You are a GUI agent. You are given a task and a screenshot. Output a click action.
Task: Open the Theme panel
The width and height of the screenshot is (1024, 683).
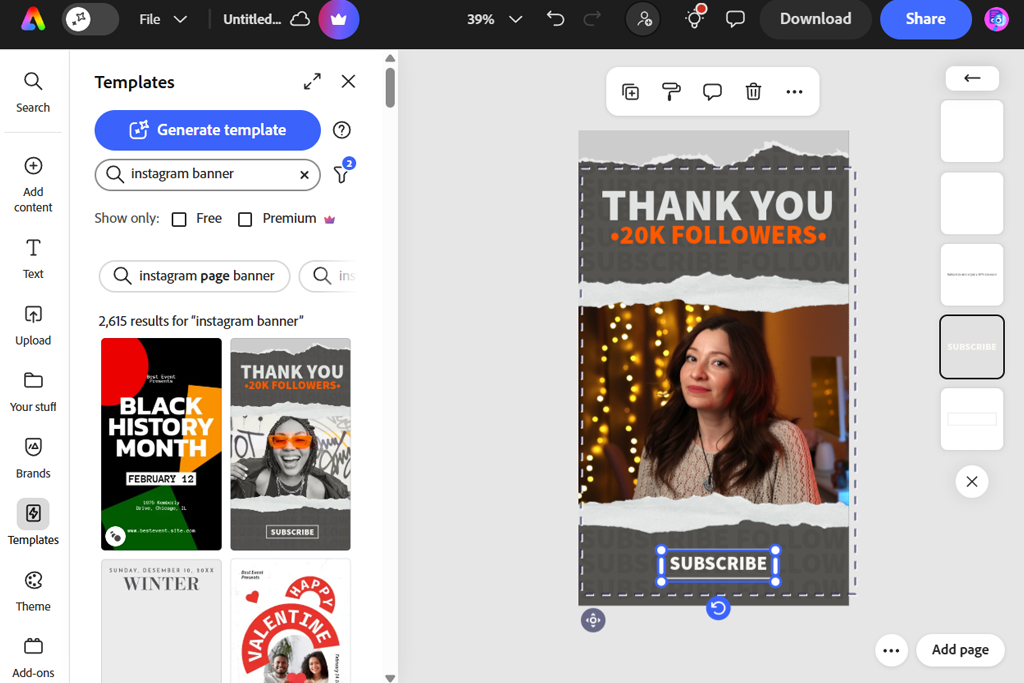[x=33, y=592]
